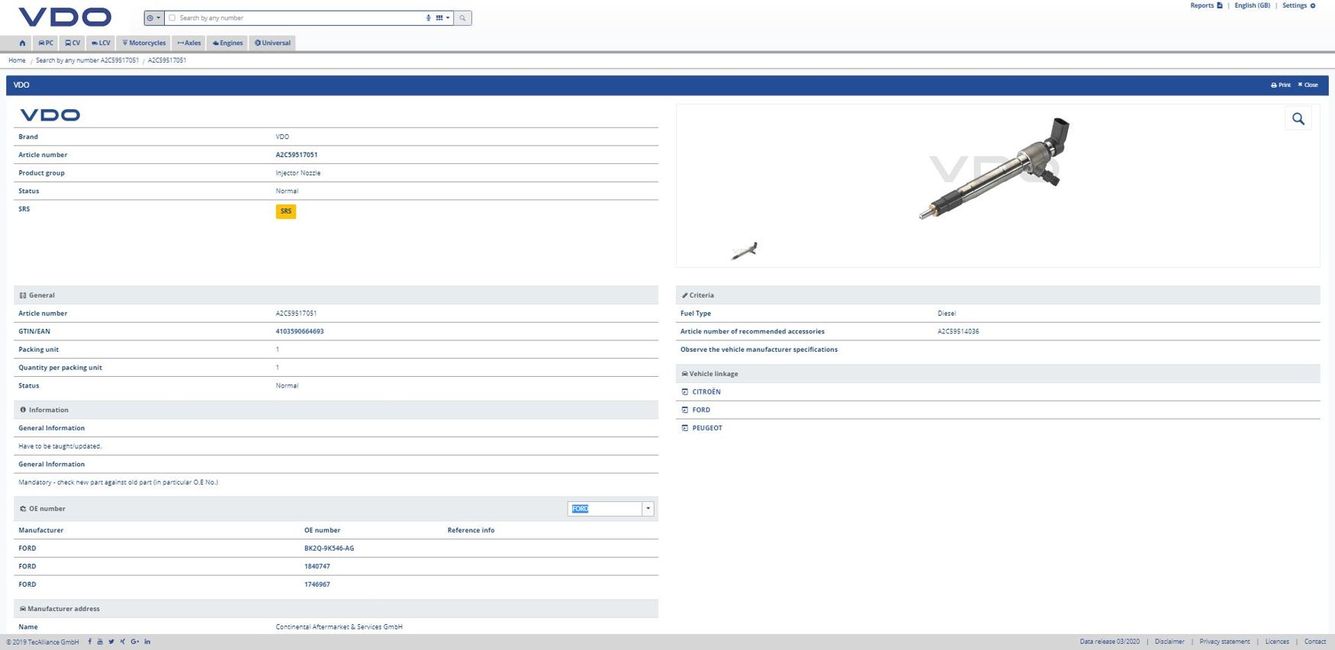Switch to the Motorcycles tab
The width and height of the screenshot is (1335, 650).
[144, 43]
